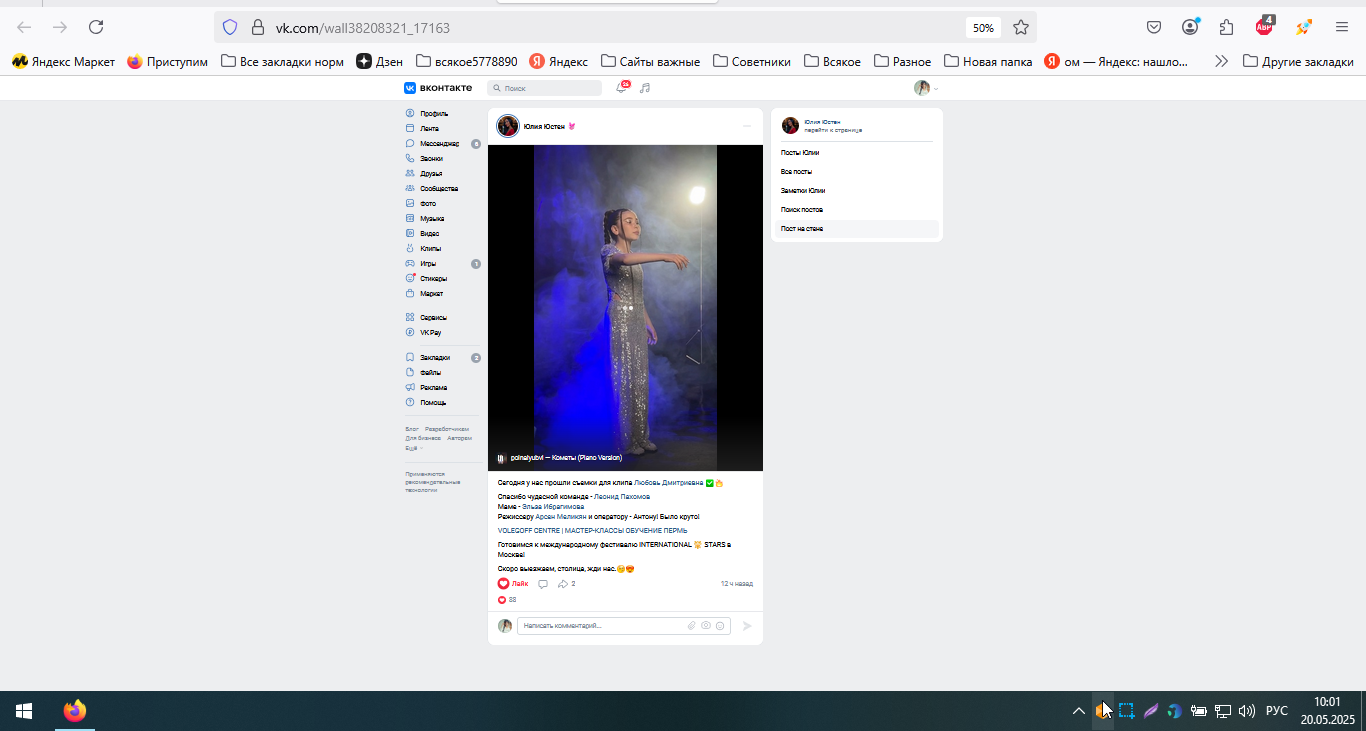Open VK notifications bell icon
Viewport: 1366px width, 731px height.
pos(621,88)
